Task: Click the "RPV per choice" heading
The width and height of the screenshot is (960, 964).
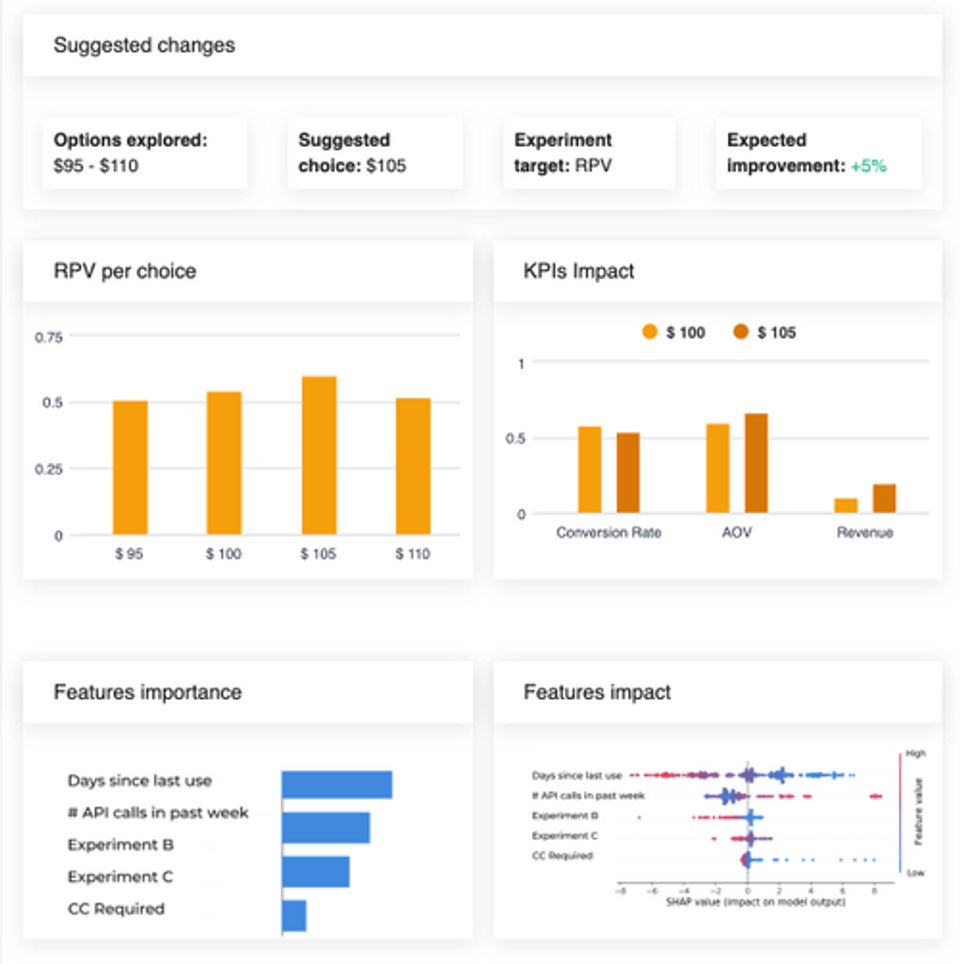Action: point(125,271)
